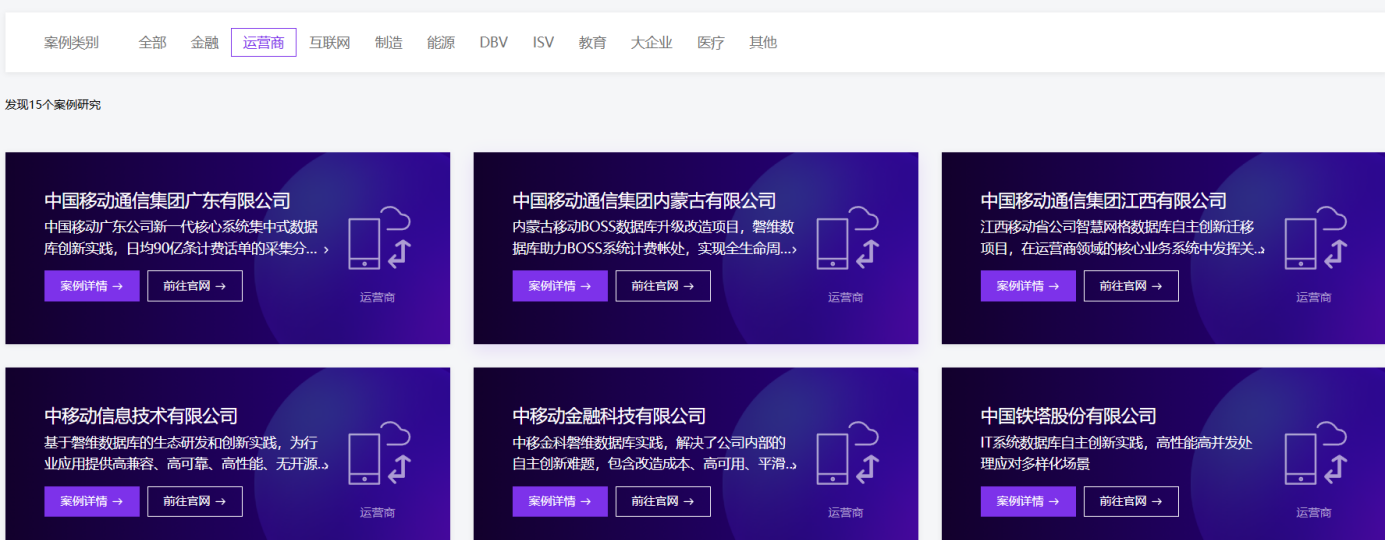
Task: Select the 能源 category filter
Action: tap(441, 42)
